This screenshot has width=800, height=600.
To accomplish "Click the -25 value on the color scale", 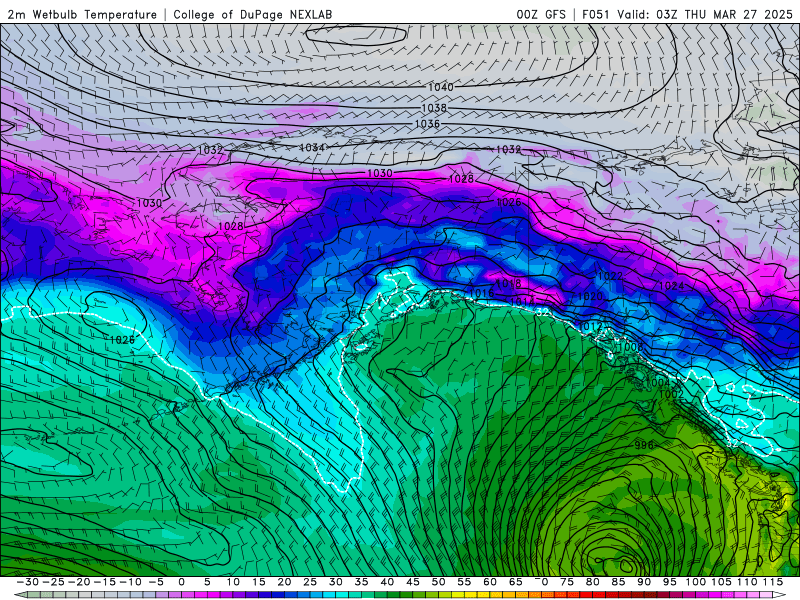I will click(x=53, y=582).
